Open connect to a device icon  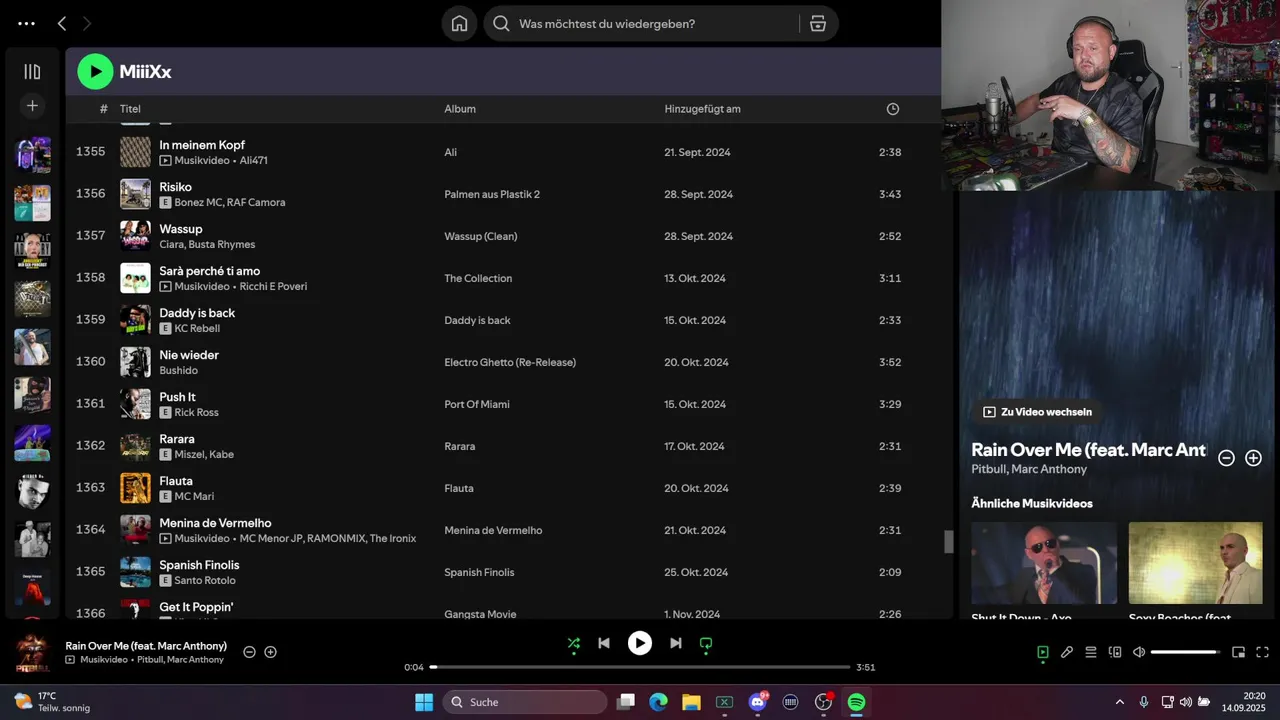tap(1115, 652)
